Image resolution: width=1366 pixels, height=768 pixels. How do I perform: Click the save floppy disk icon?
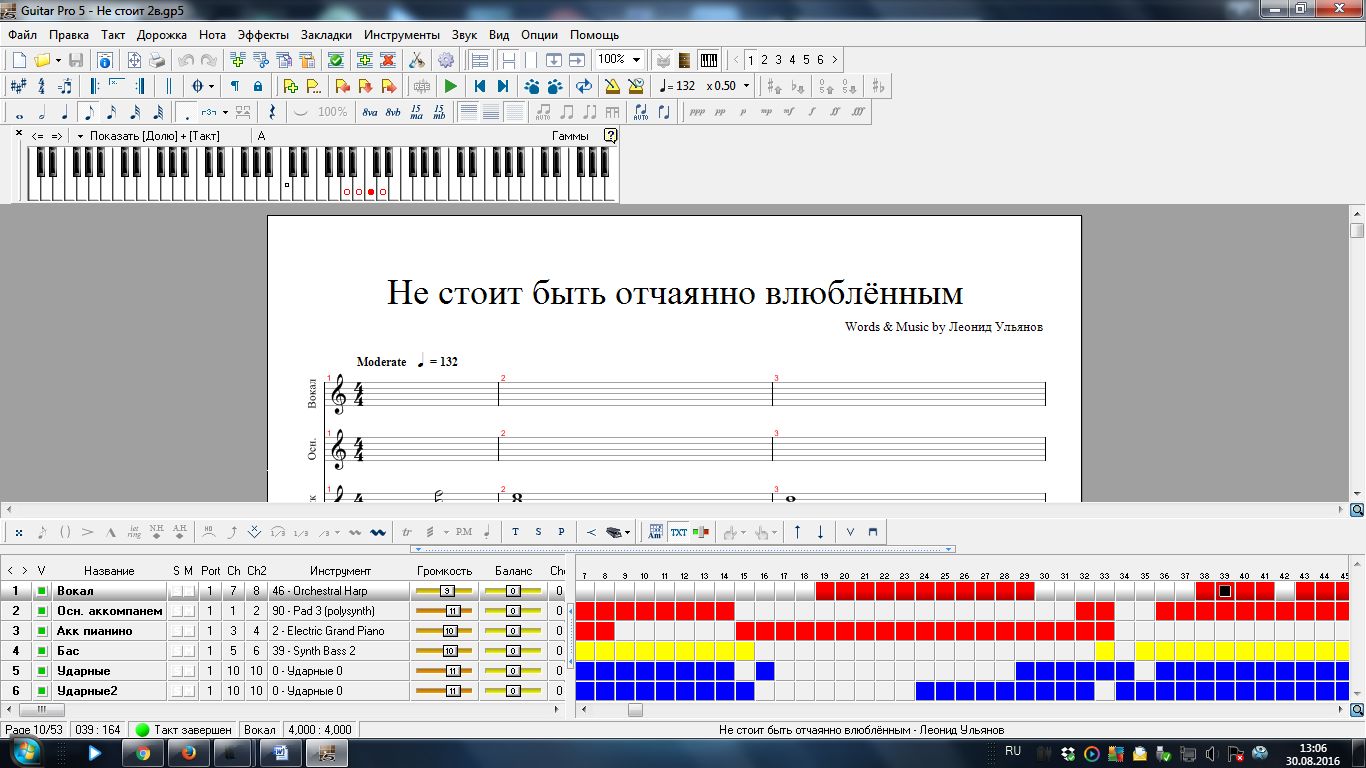[76, 60]
